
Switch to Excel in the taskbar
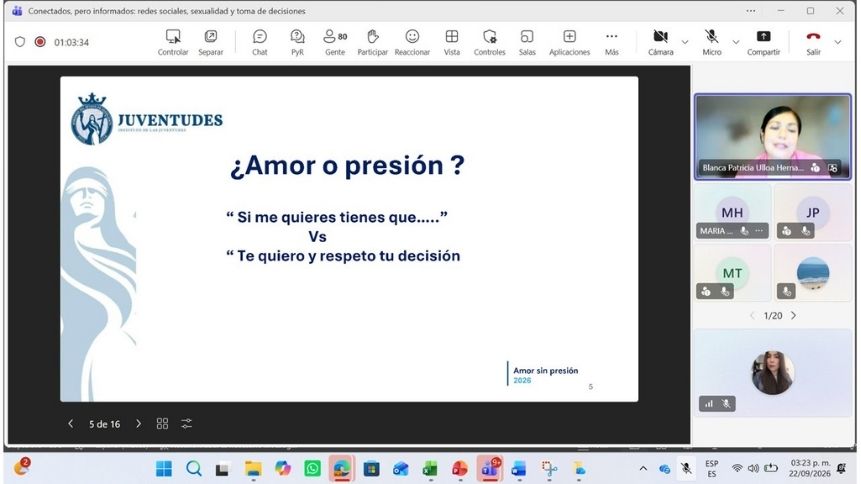(430, 469)
